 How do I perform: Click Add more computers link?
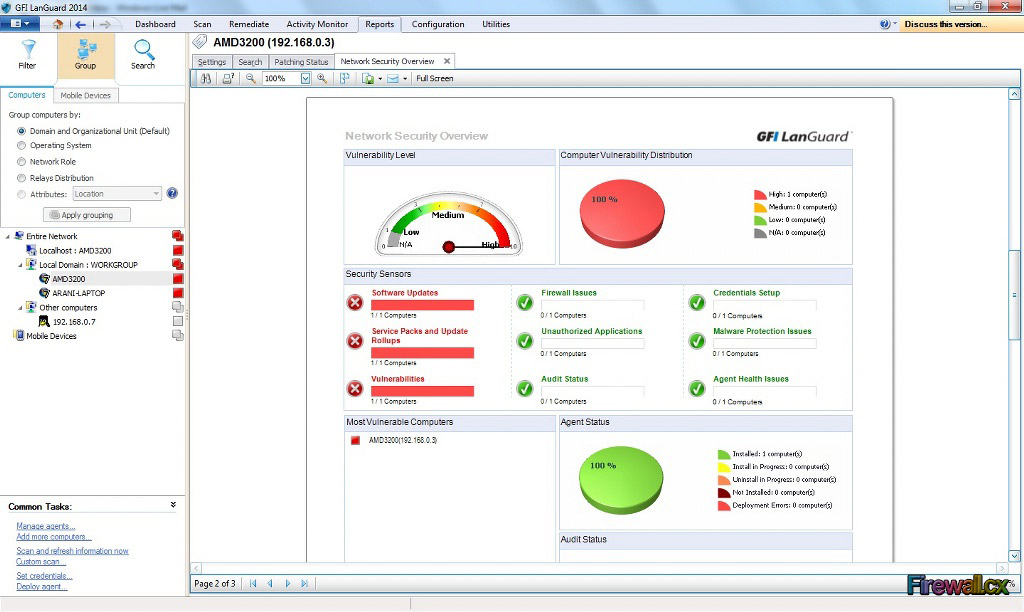click(x=54, y=537)
